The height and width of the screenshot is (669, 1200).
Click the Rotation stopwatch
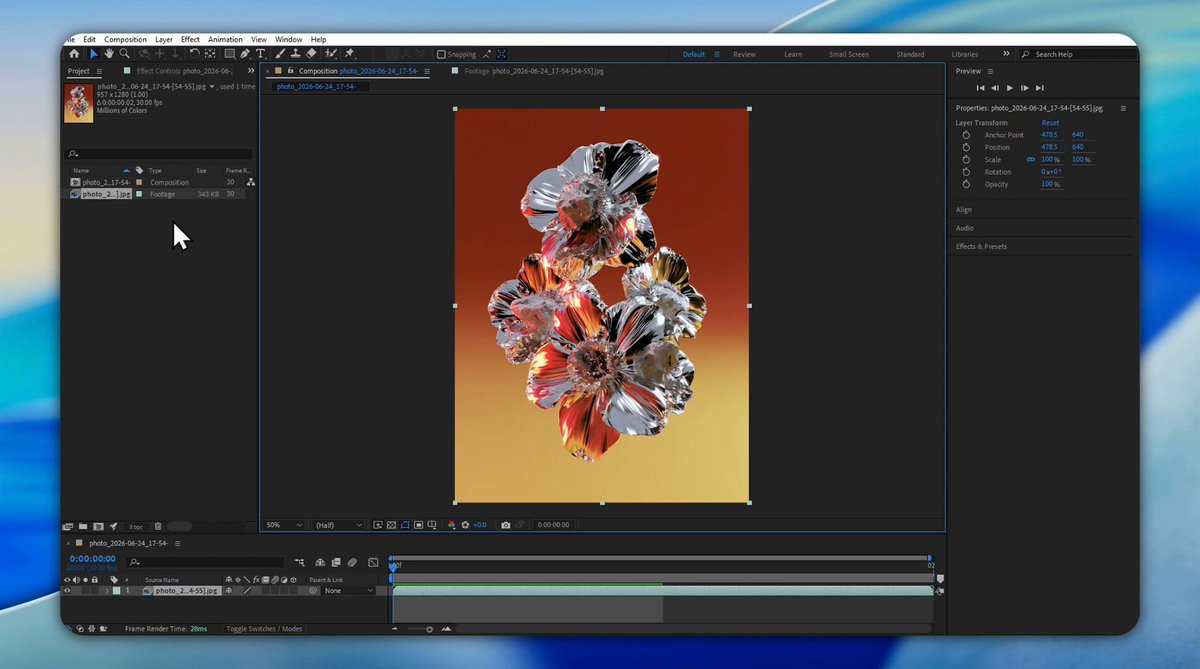click(x=966, y=172)
